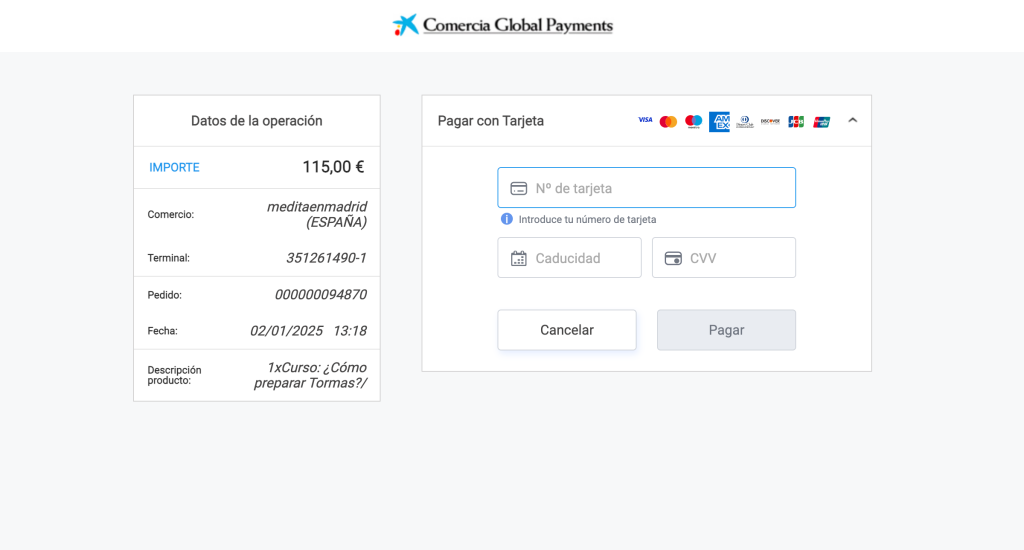Click the JCB card logo
The width and height of the screenshot is (1024, 550).
pos(795,121)
